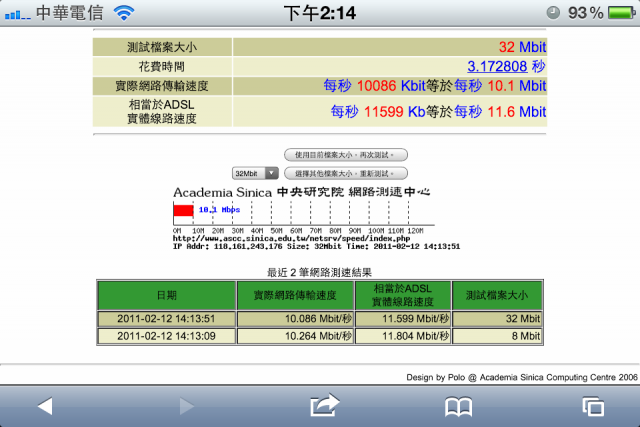Screen dimensions: 640x427
Task: Open the tabs pages icon
Action: [593, 406]
